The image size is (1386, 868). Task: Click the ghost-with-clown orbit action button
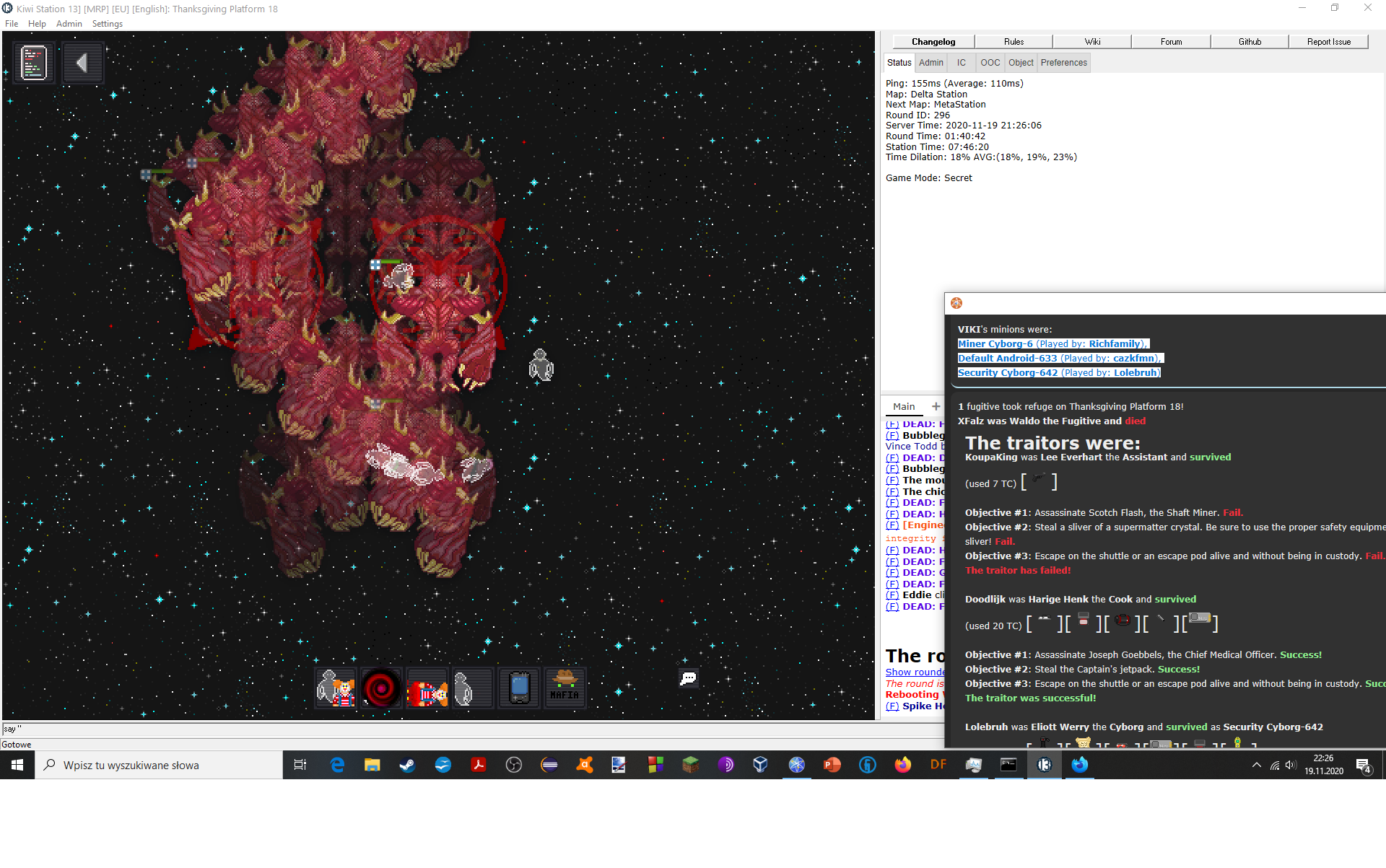(336, 688)
